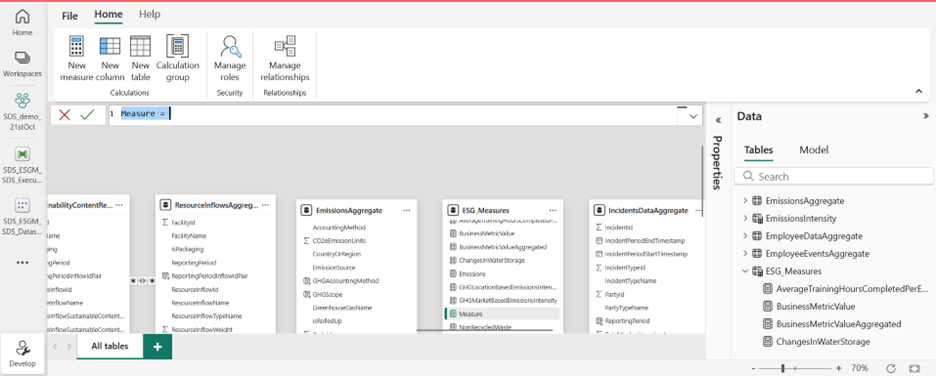Zoom out with the minus button

(753, 368)
